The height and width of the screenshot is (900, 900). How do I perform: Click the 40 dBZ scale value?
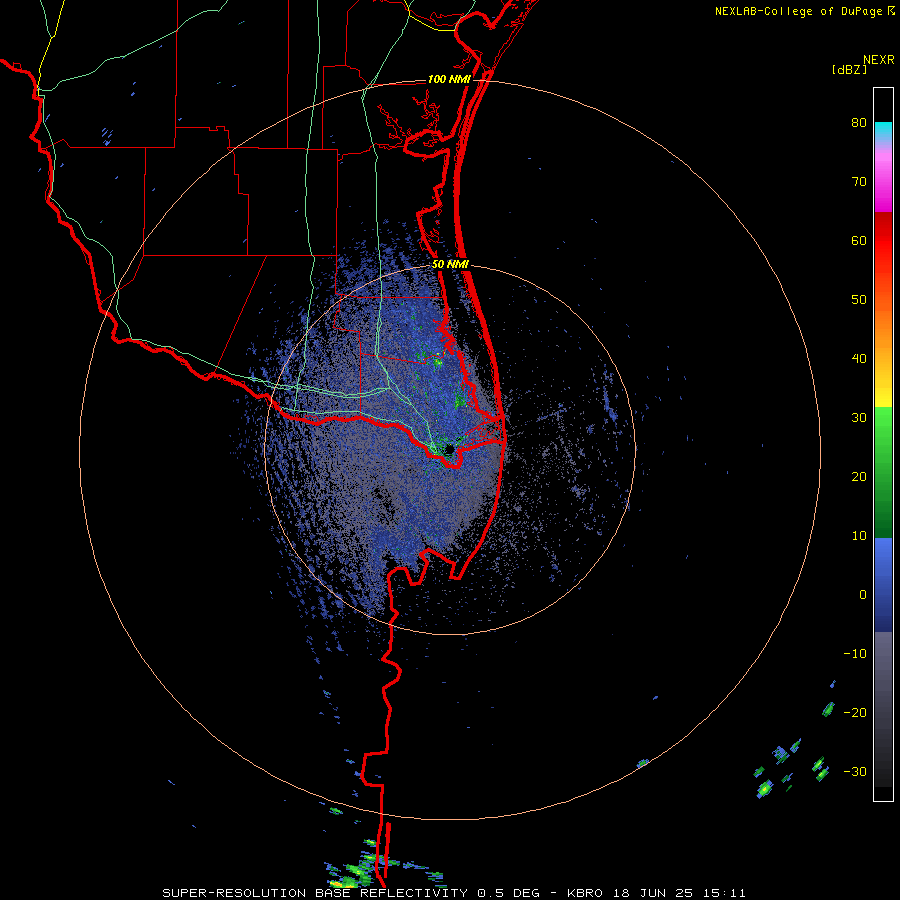point(859,359)
